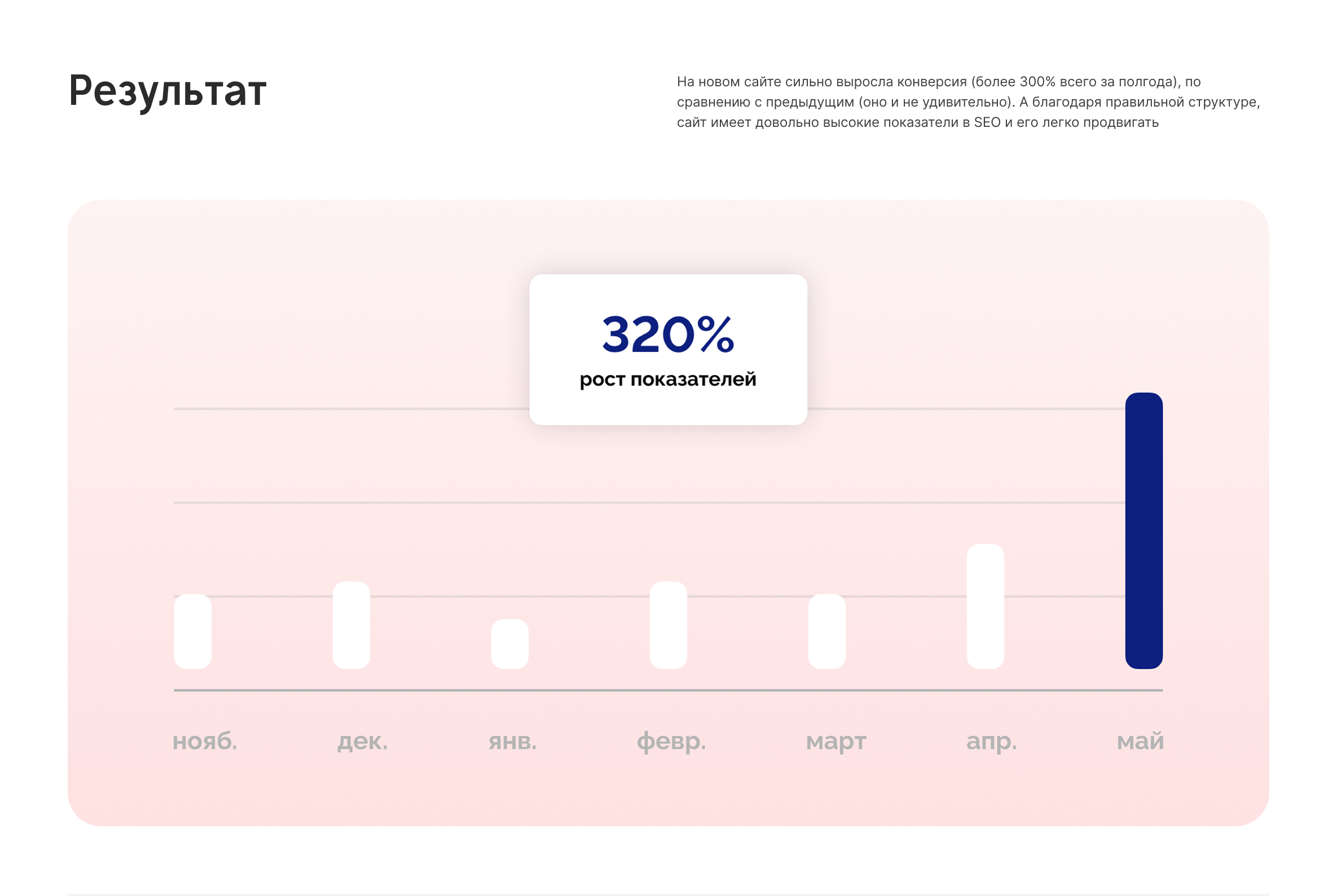Click the март month label
The image size is (1337, 896).
tap(835, 741)
